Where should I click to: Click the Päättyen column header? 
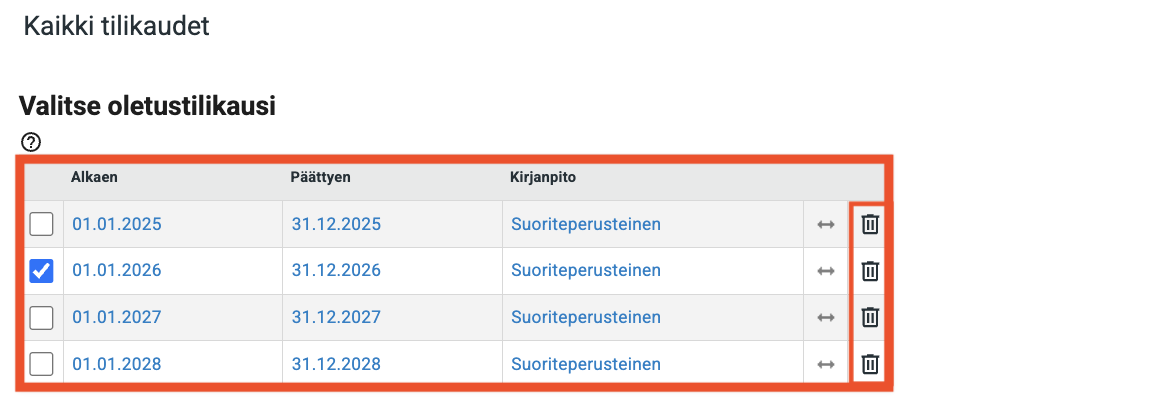point(320,178)
